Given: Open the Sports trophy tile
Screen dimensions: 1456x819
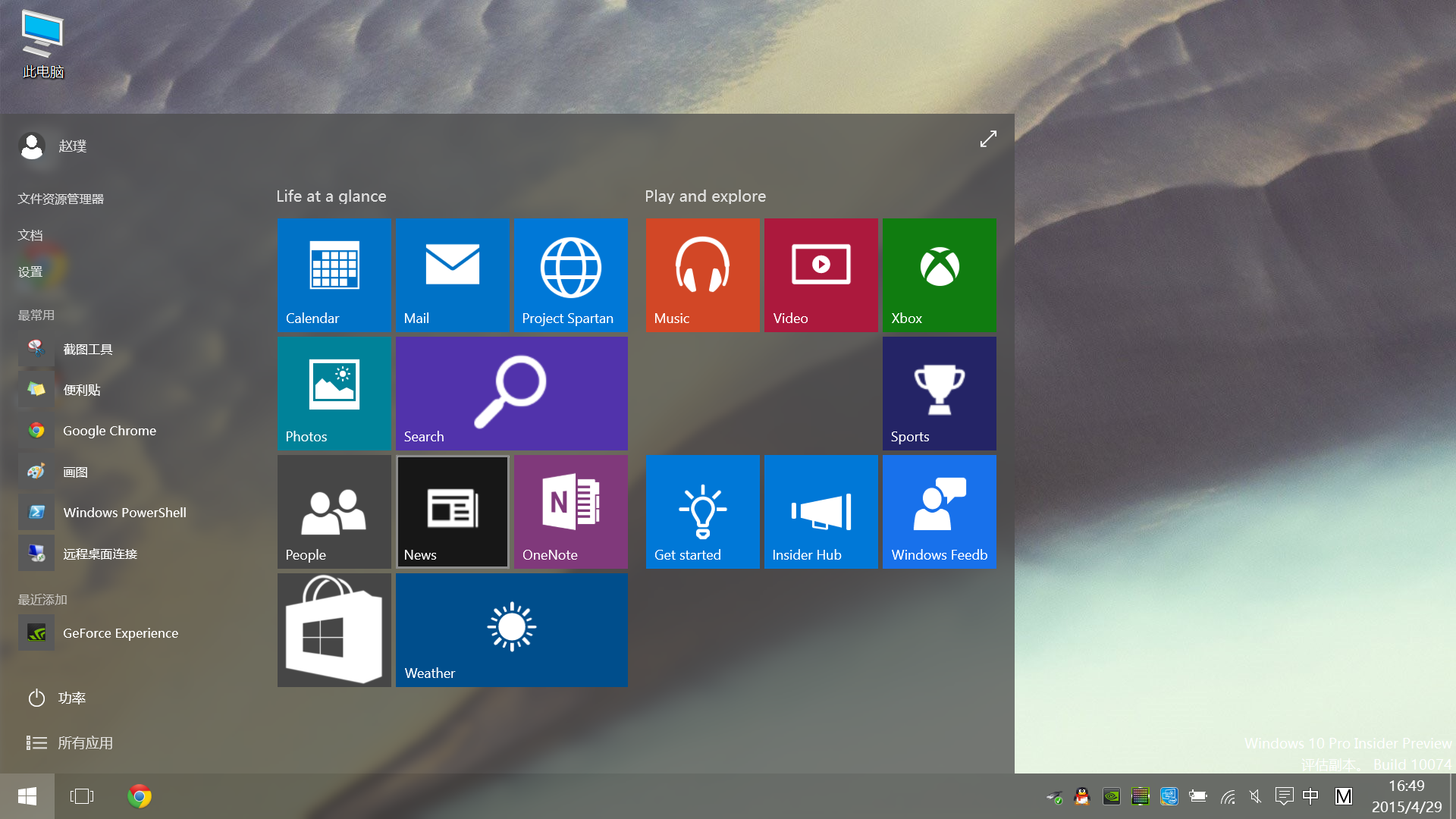Looking at the screenshot, I should click(x=939, y=393).
